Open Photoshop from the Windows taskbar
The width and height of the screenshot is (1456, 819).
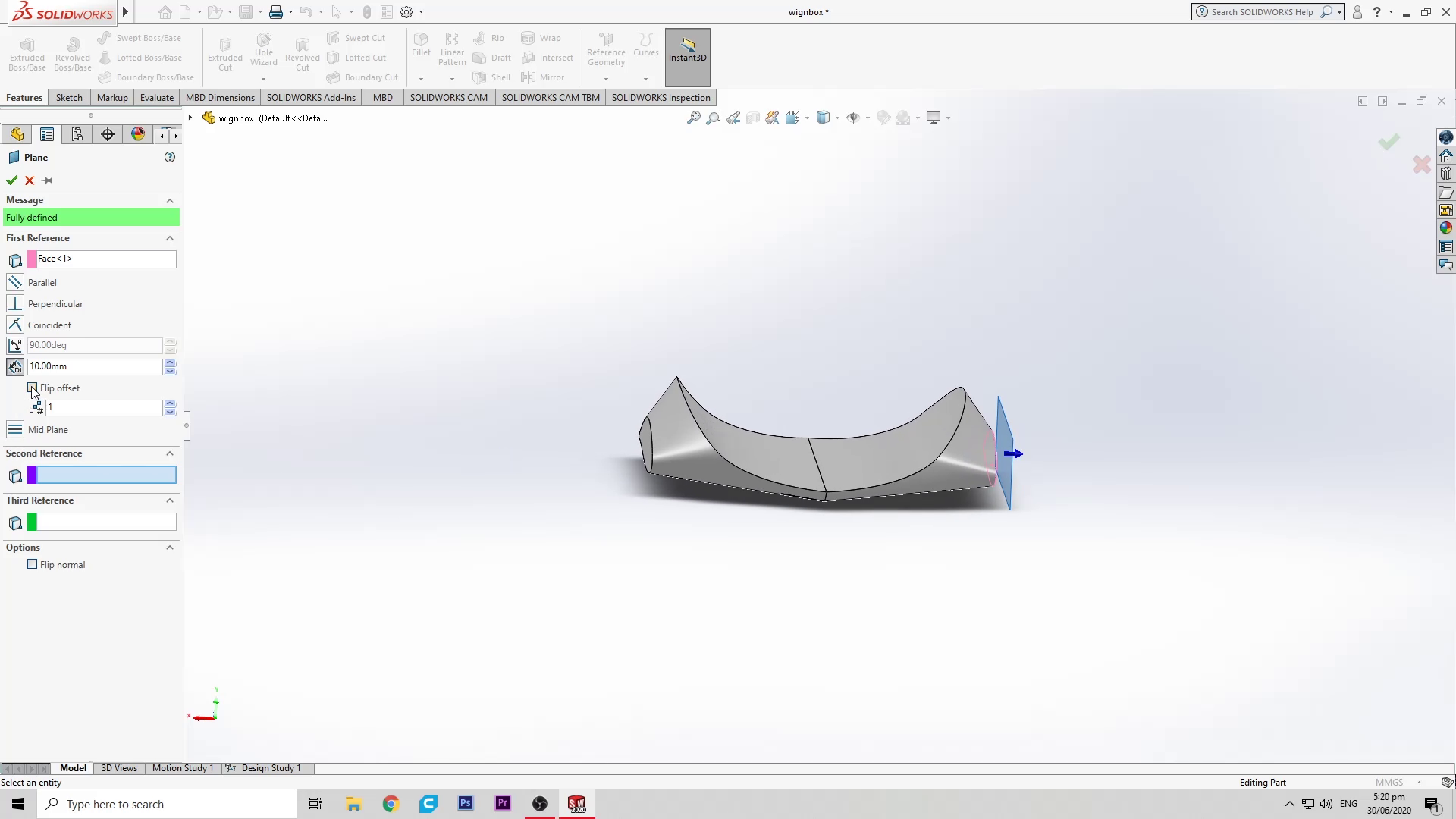tap(466, 804)
